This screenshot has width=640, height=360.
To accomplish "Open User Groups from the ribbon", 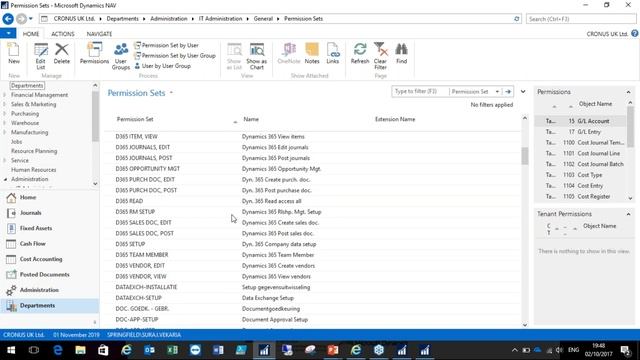I will 121,56.
